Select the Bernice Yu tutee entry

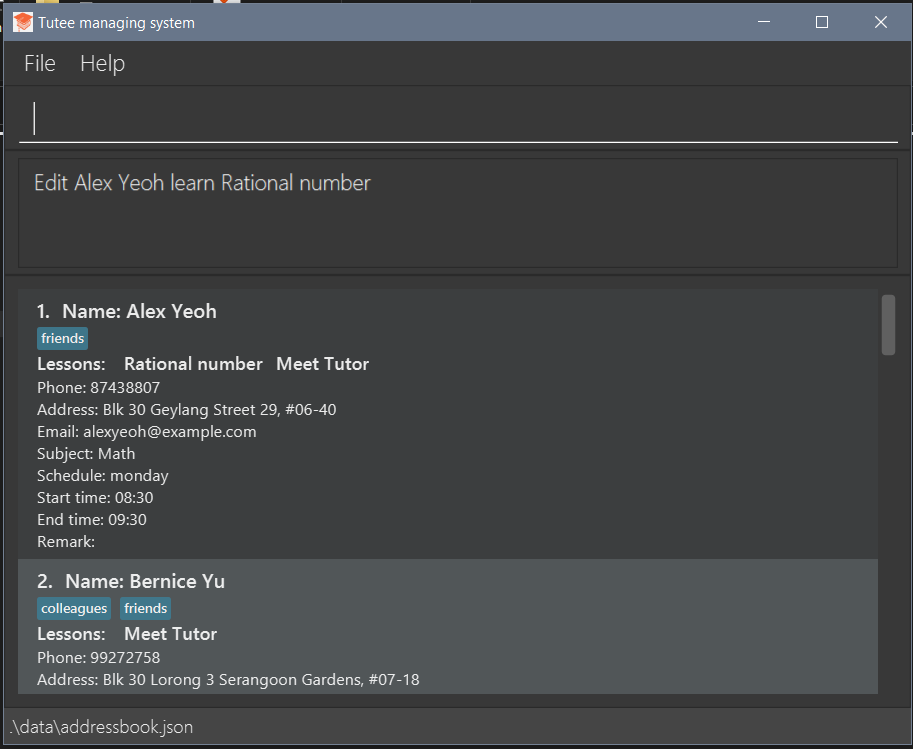point(144,581)
